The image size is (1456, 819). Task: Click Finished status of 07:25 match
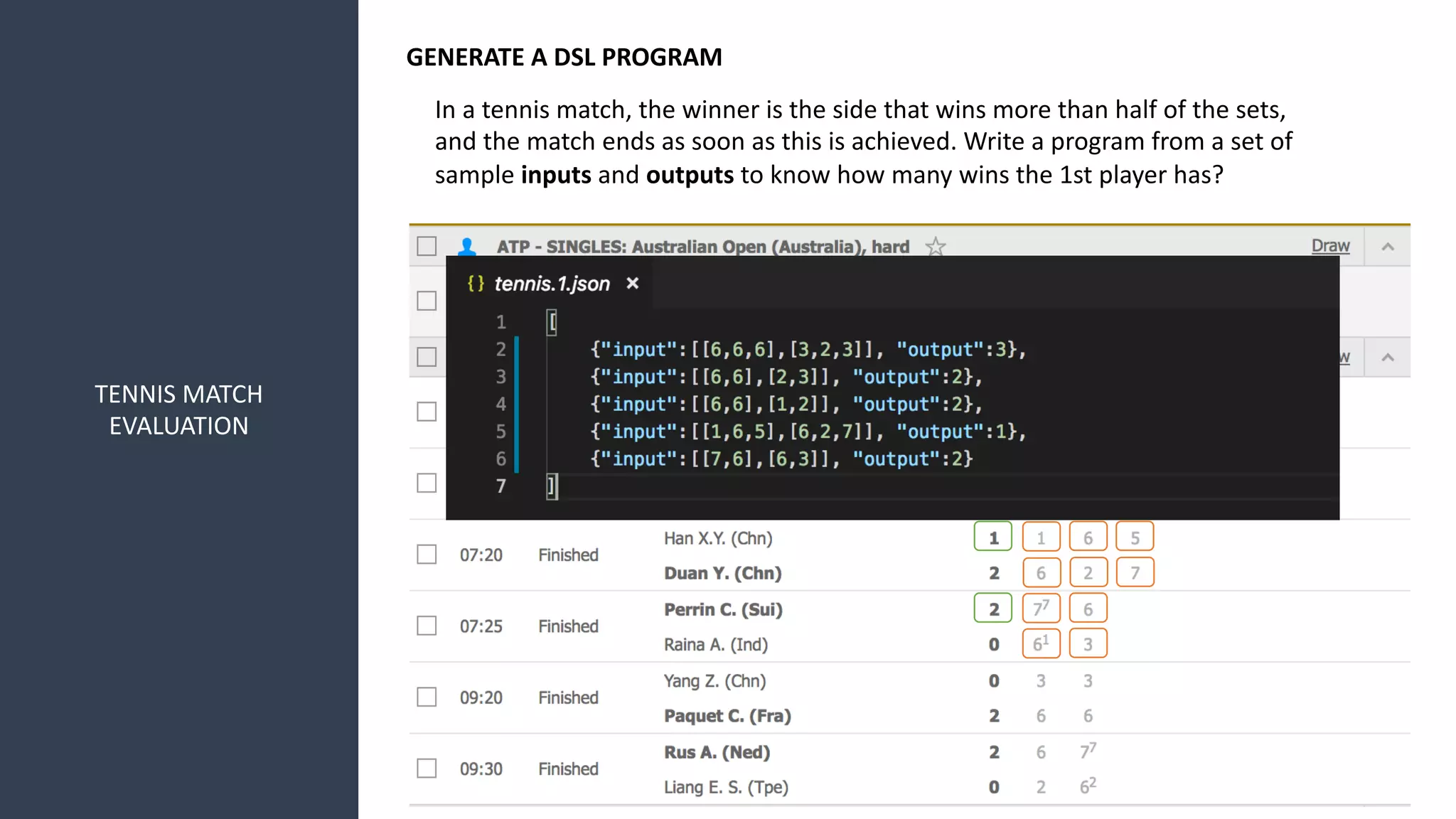click(x=568, y=626)
